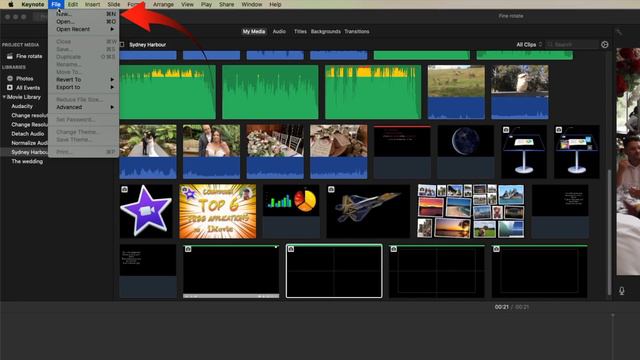
Task: Open the All Clips filter dropdown
Action: (x=529, y=44)
